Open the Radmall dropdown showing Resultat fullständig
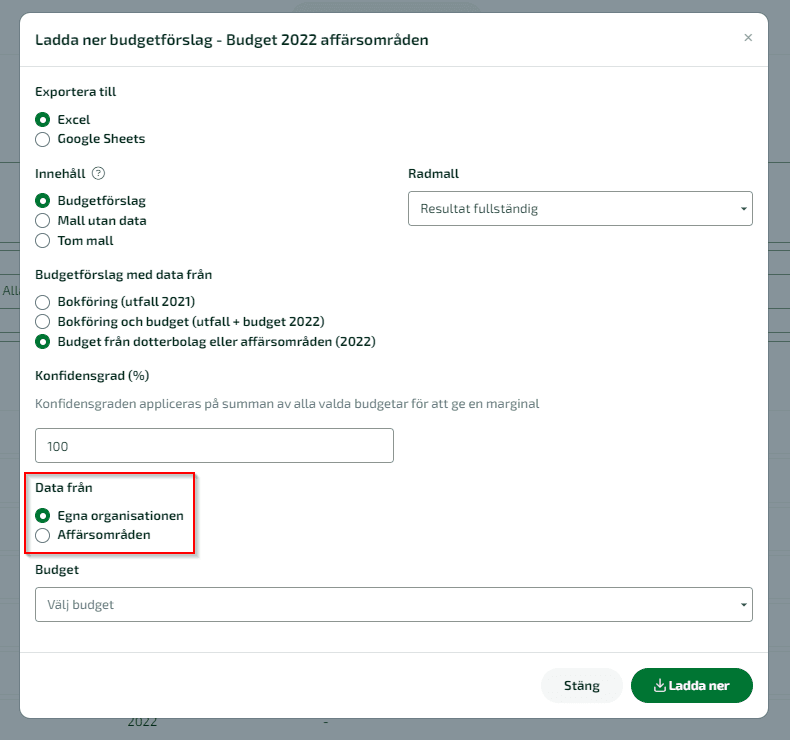The width and height of the screenshot is (790, 740). 580,209
